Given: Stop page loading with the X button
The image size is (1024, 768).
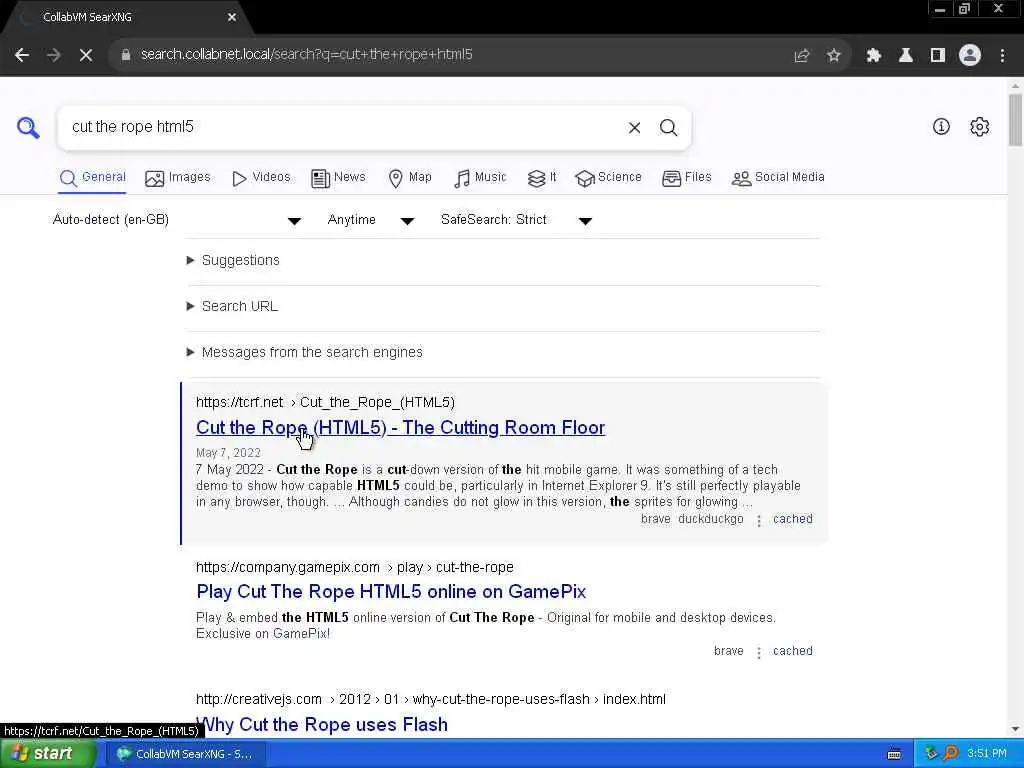Looking at the screenshot, I should (x=86, y=55).
